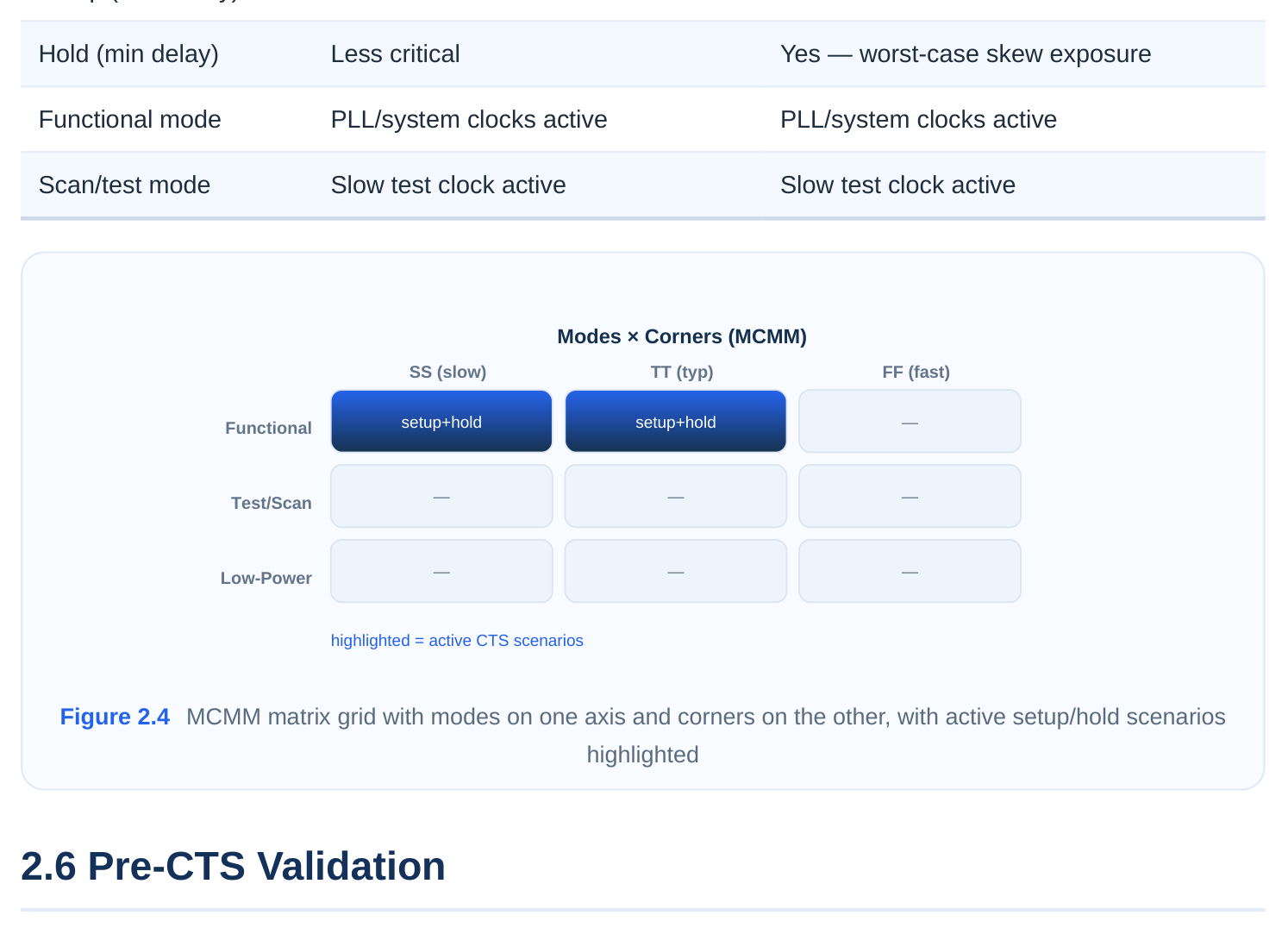Viewport: 1288px width, 934px height.
Task: Click the SS (slow) column header
Action: click(447, 373)
